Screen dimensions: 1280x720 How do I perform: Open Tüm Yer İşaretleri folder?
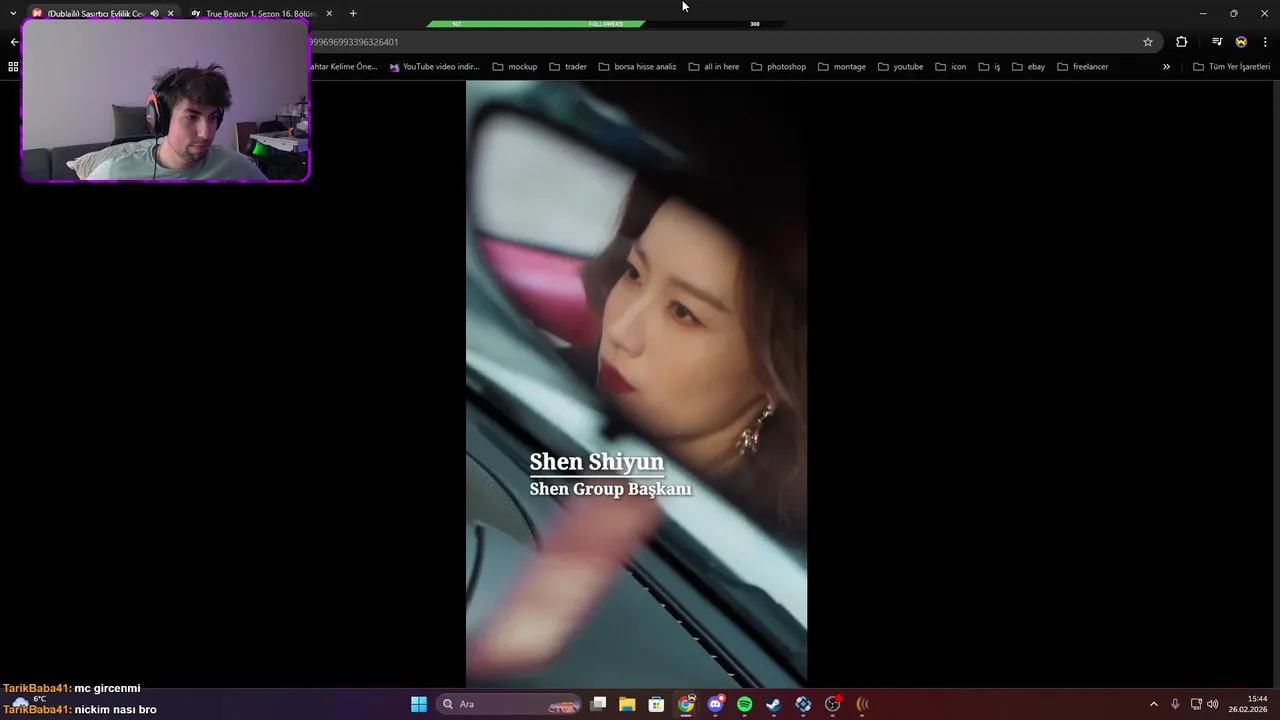[x=1232, y=67]
